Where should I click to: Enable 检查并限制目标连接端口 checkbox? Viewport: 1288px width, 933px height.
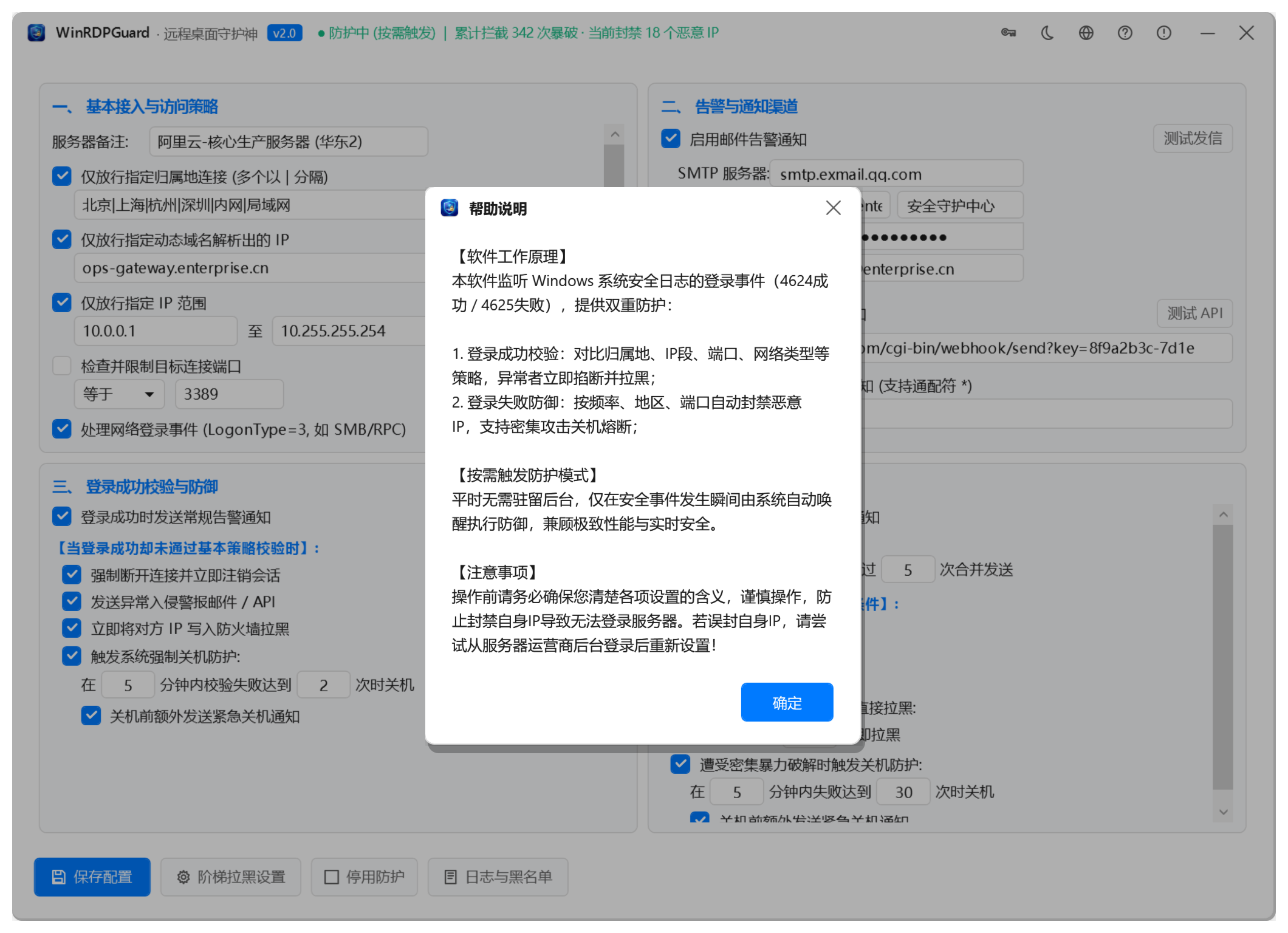pos(62,366)
